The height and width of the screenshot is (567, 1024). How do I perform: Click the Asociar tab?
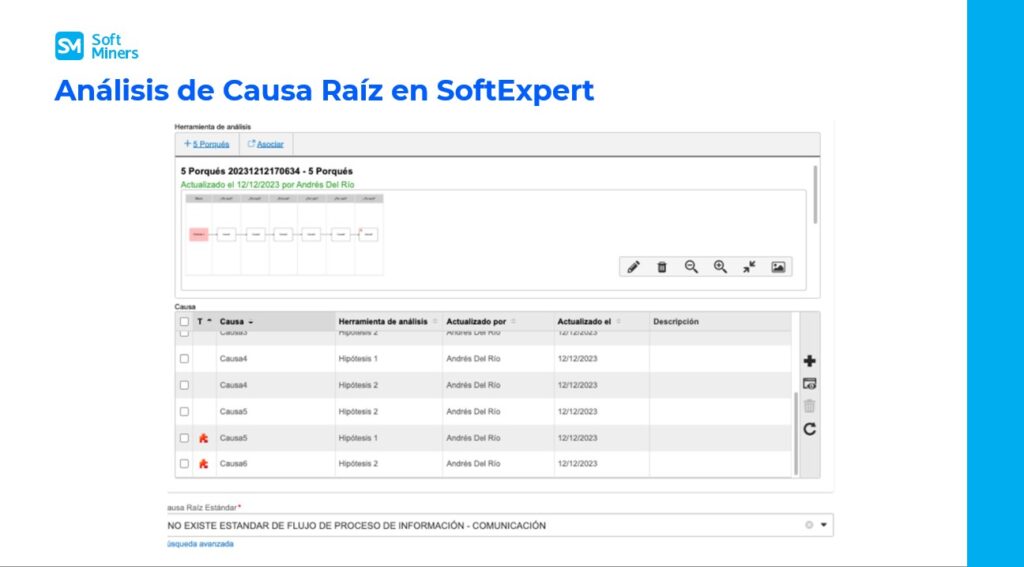[x=265, y=144]
